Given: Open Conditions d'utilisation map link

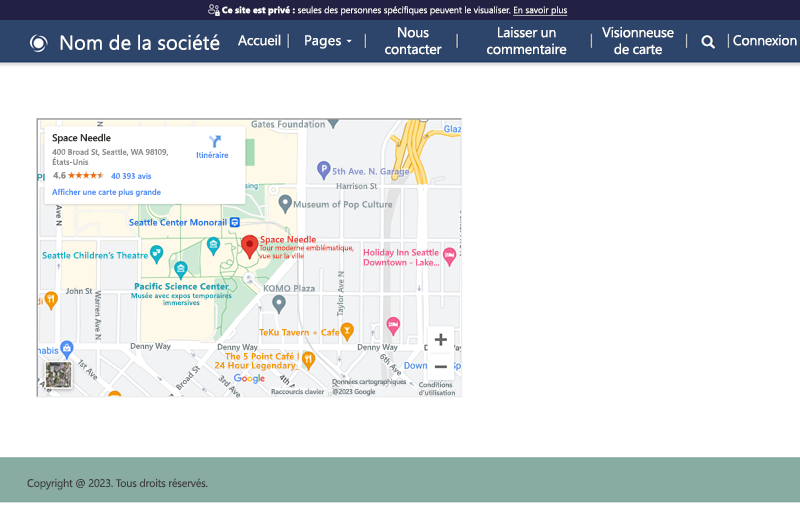Looking at the screenshot, I should click(437, 389).
